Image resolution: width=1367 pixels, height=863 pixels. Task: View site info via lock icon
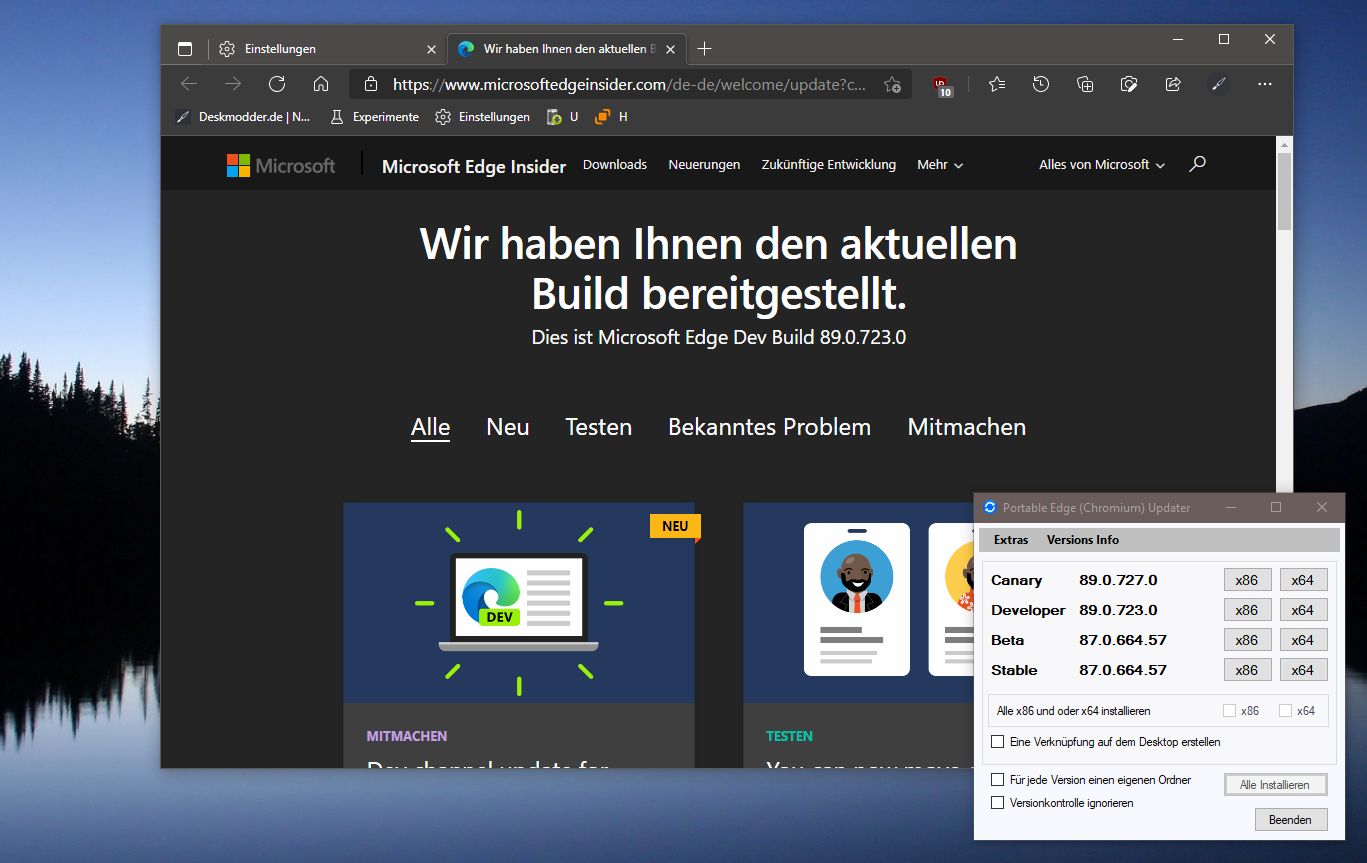371,85
